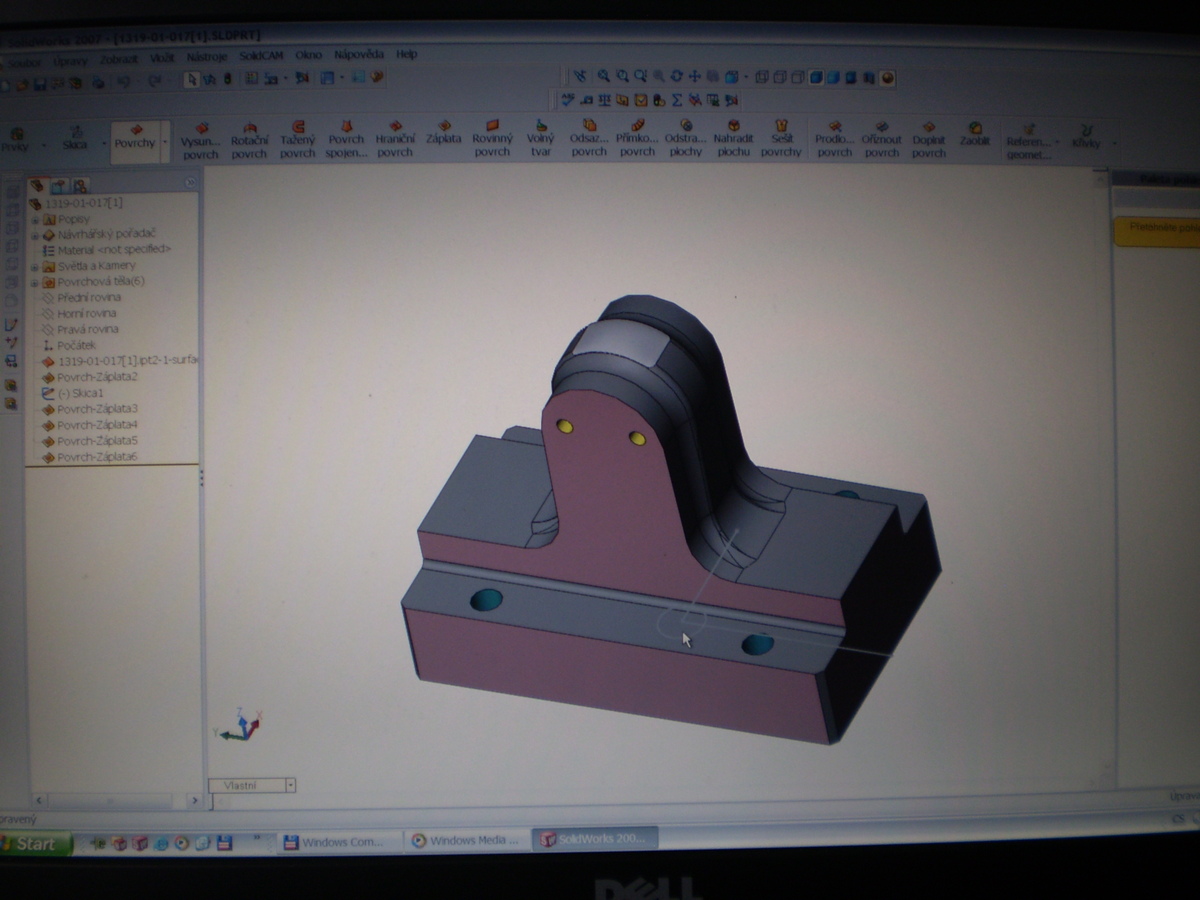Click the Zaoblit fillet tool
Screen dimensions: 1200x900
point(975,135)
